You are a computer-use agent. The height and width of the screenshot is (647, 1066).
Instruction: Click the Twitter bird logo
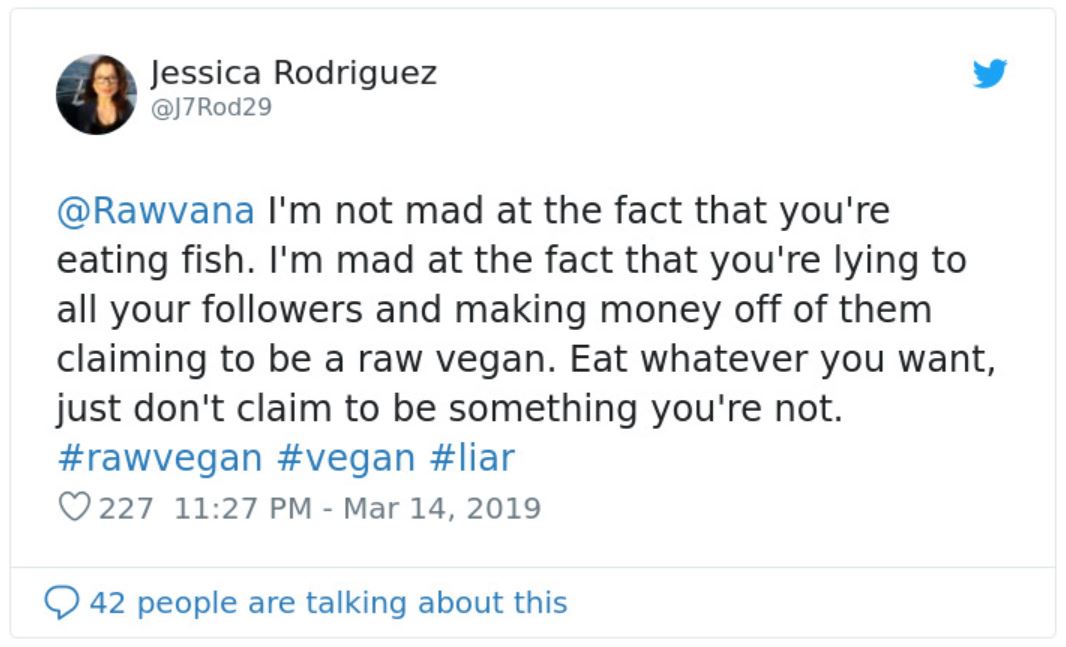coord(989,73)
